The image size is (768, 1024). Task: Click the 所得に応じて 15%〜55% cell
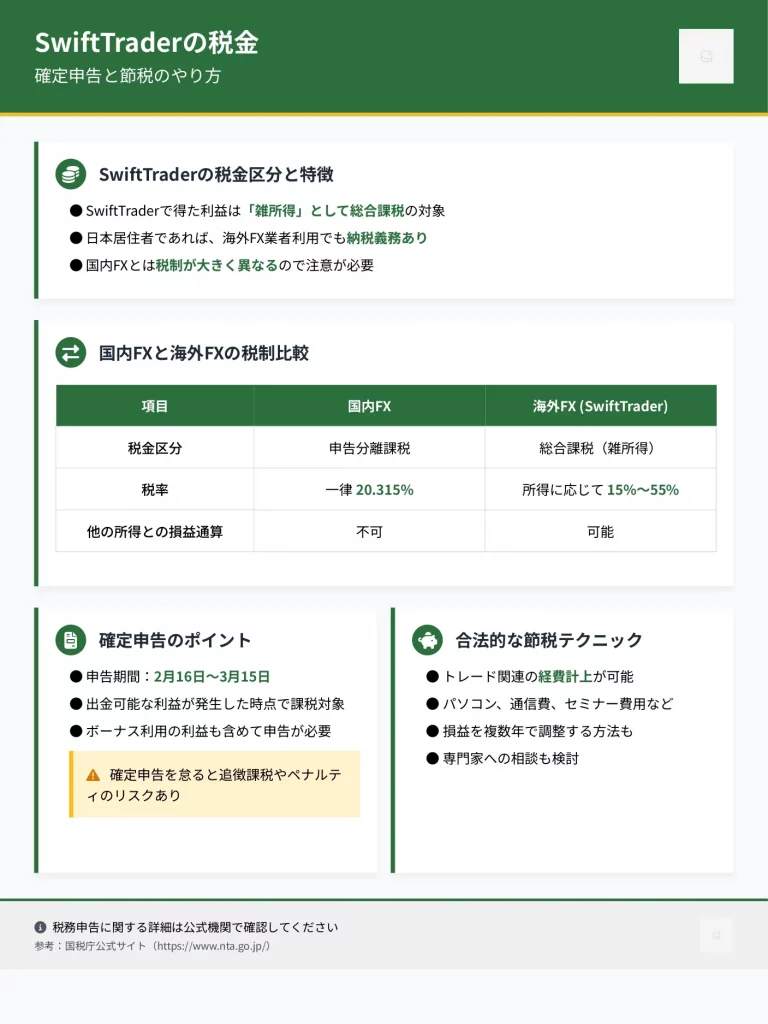600,490
